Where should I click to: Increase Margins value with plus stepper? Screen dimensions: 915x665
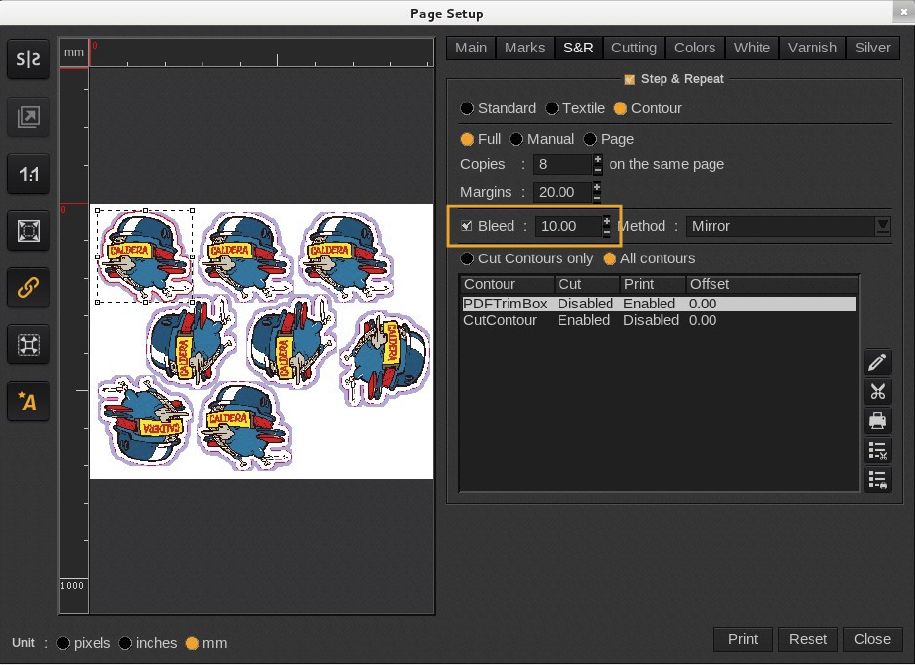click(x=596, y=187)
